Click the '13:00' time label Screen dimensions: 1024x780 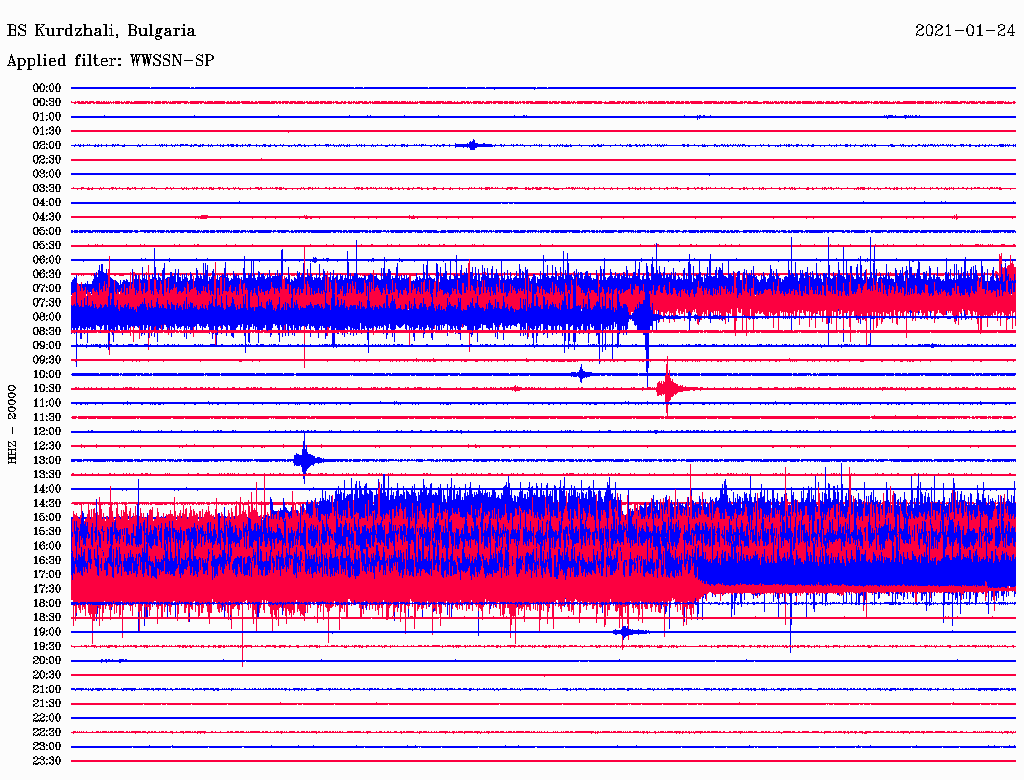coord(47,461)
